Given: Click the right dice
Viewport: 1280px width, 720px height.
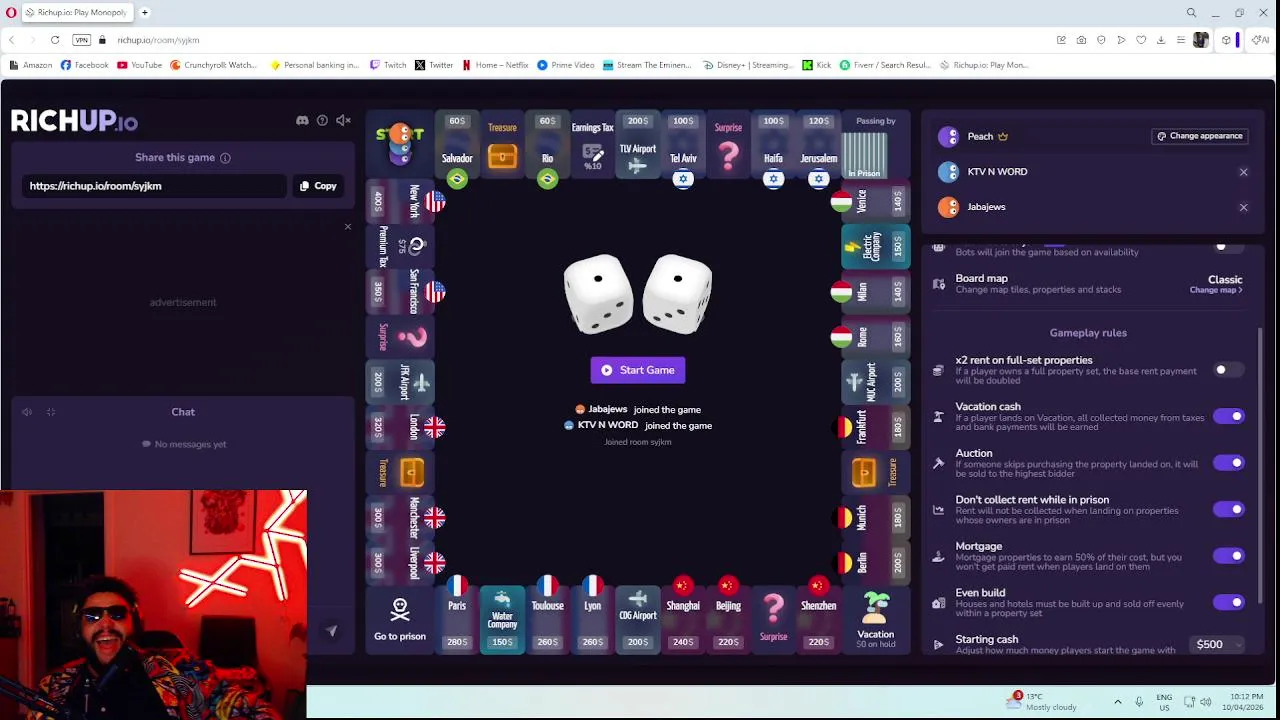Looking at the screenshot, I should click(x=678, y=292).
